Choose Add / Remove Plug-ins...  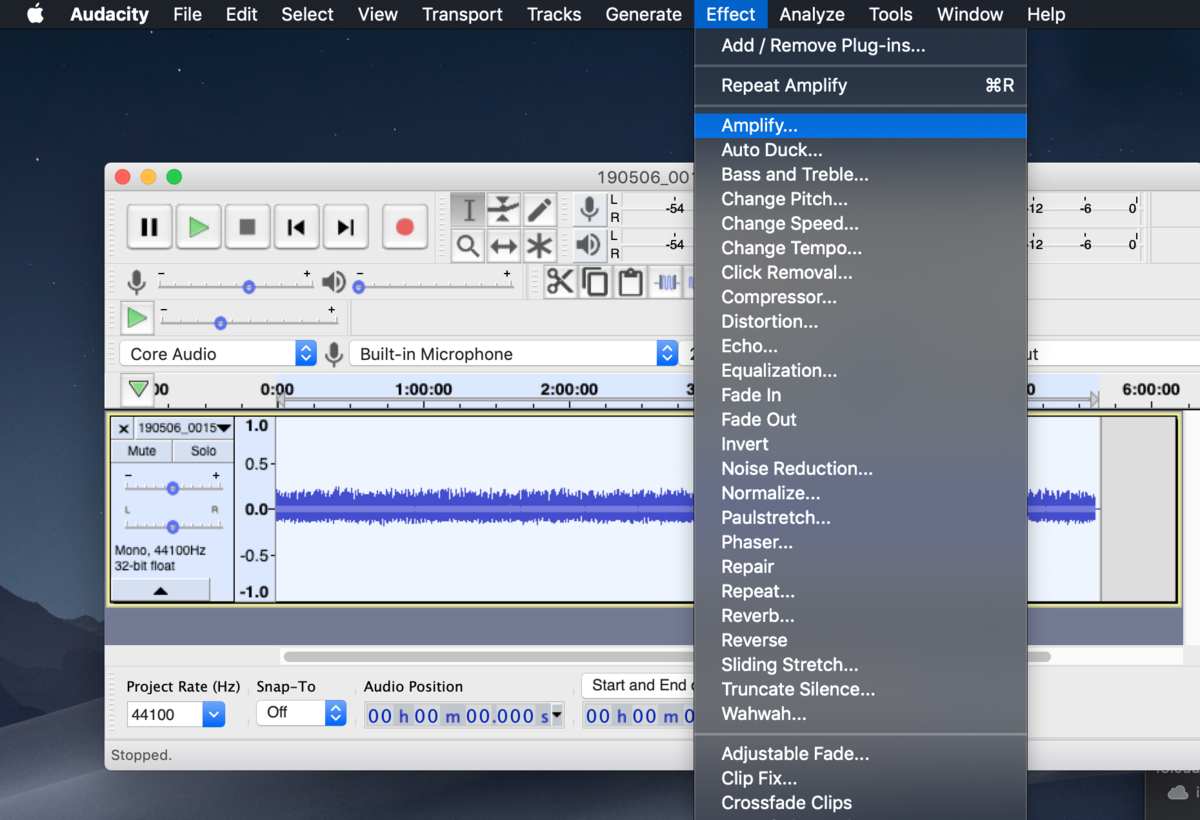click(x=860, y=45)
